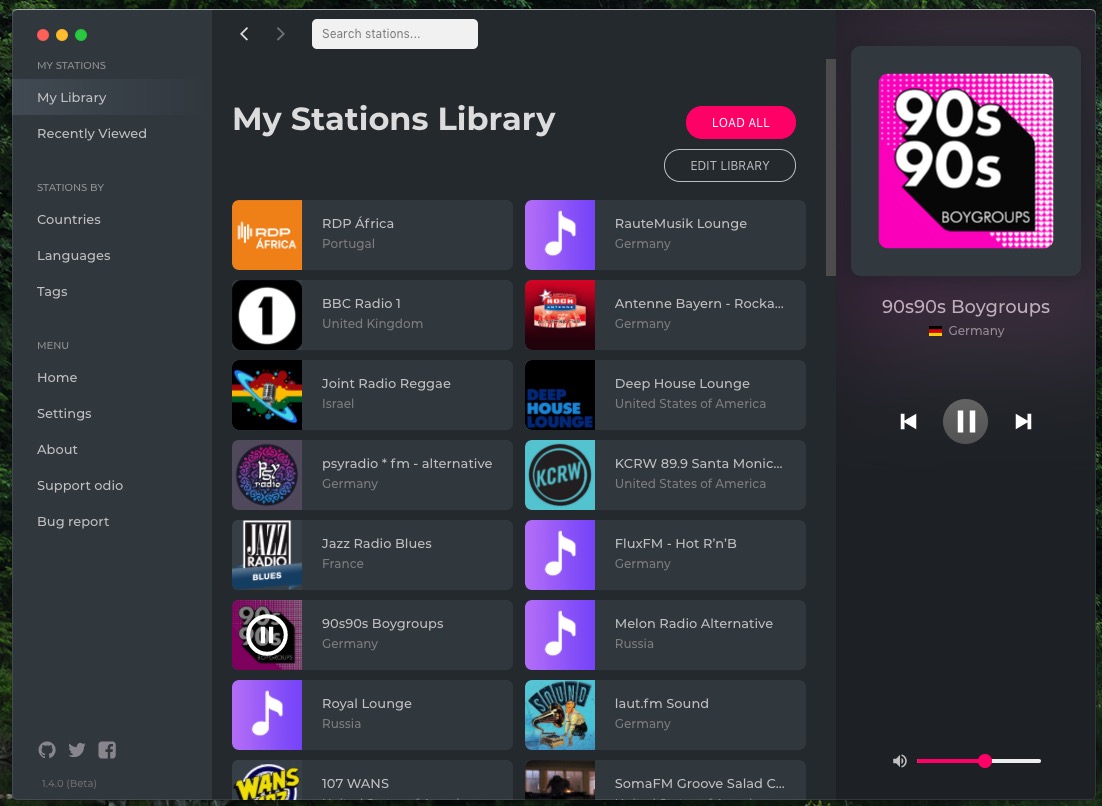Click the Antenne Bayern Rock logo
Image resolution: width=1102 pixels, height=806 pixels.
tap(560, 315)
